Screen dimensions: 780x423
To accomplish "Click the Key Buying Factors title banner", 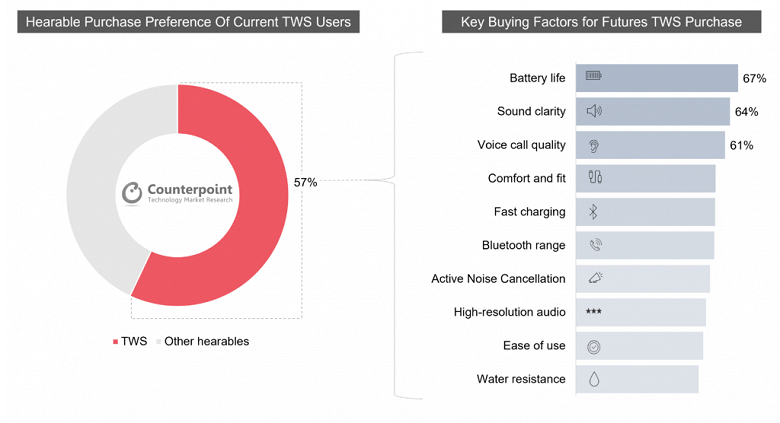I will click(600, 21).
